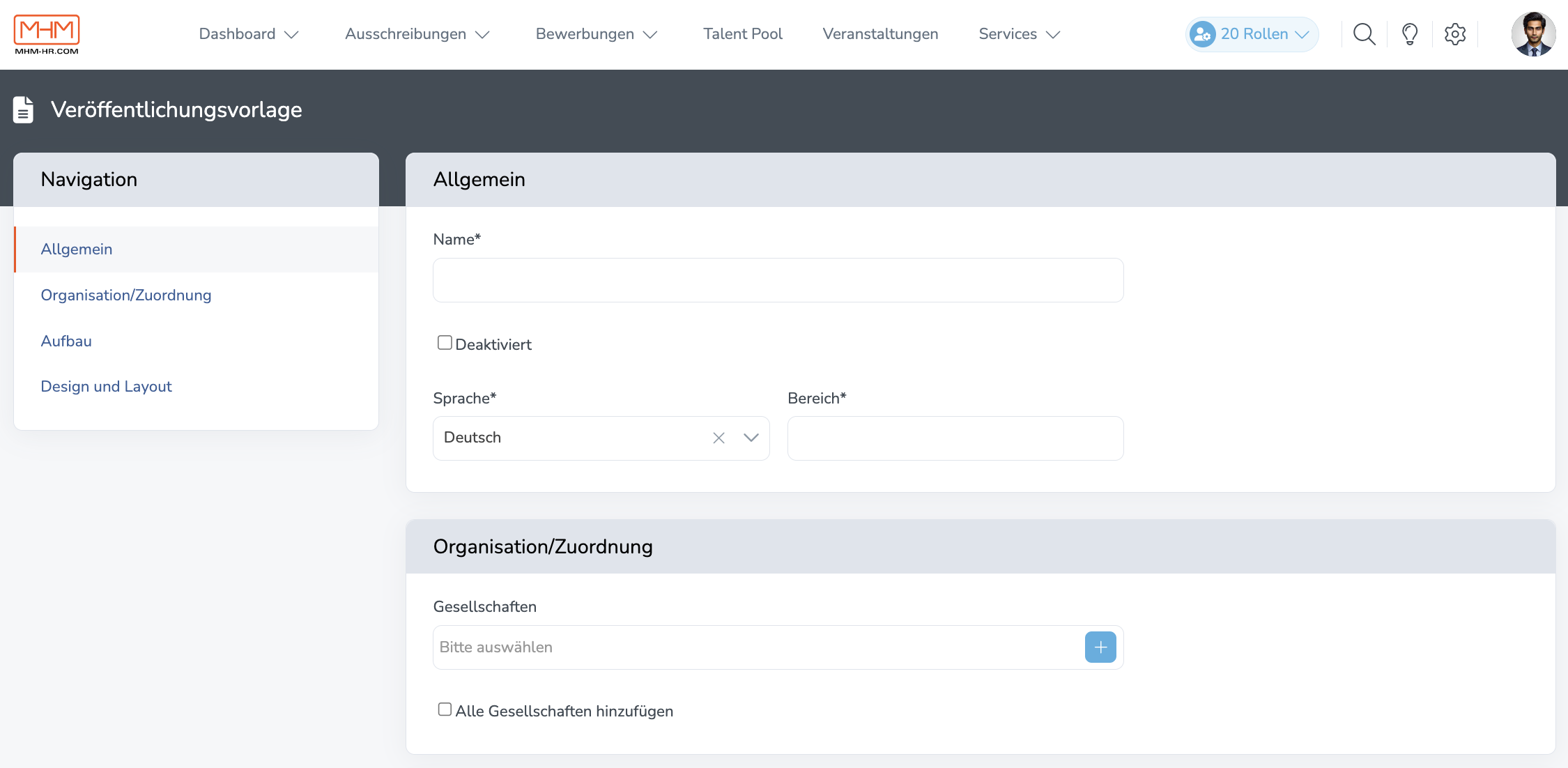The height and width of the screenshot is (768, 1568).
Task: Click the lightbulb help icon
Action: (1410, 34)
